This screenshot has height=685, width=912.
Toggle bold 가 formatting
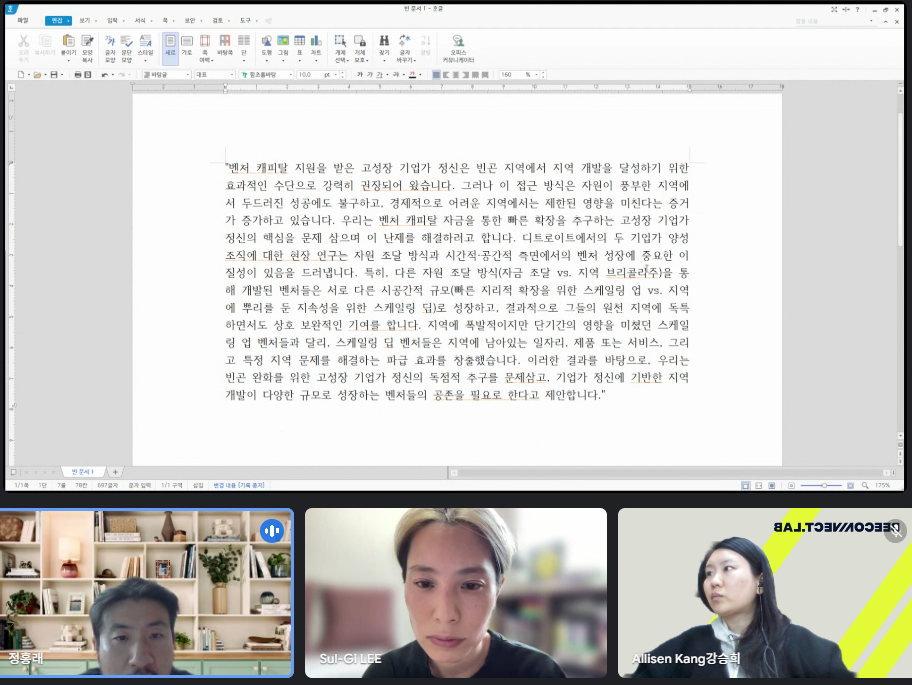[x=360, y=74]
